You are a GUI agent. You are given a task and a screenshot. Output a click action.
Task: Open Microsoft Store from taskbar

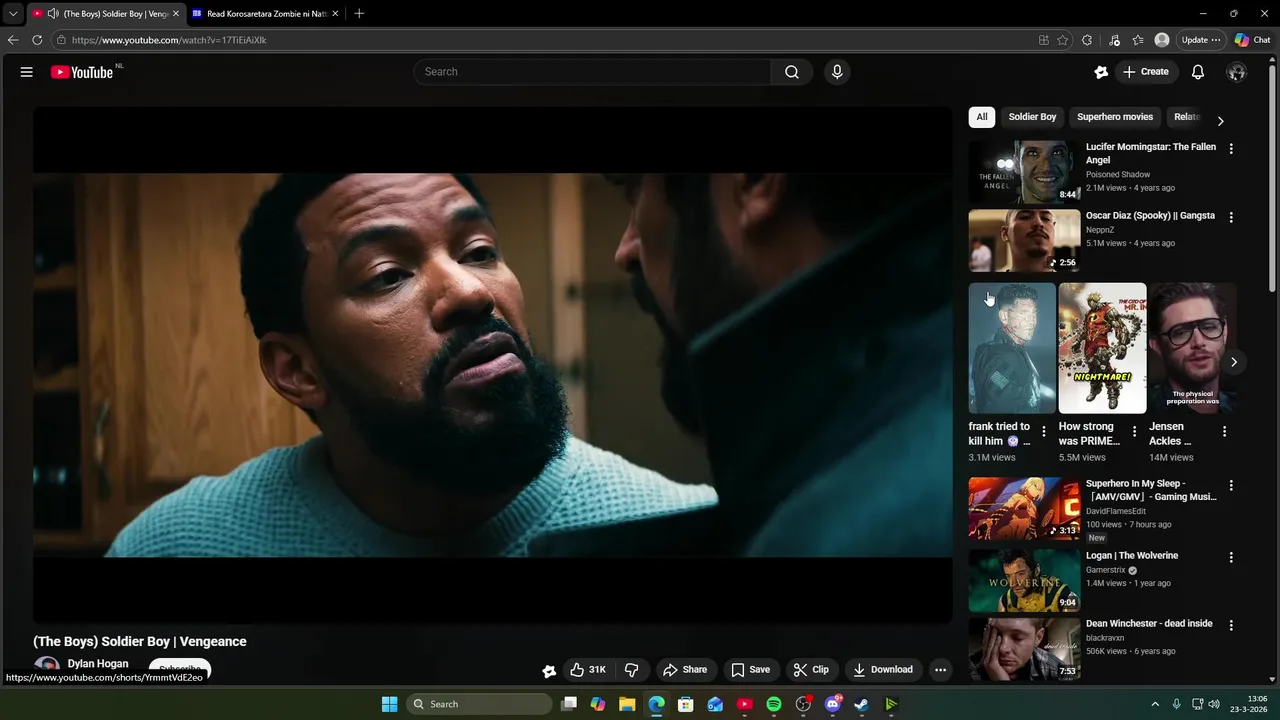point(686,704)
